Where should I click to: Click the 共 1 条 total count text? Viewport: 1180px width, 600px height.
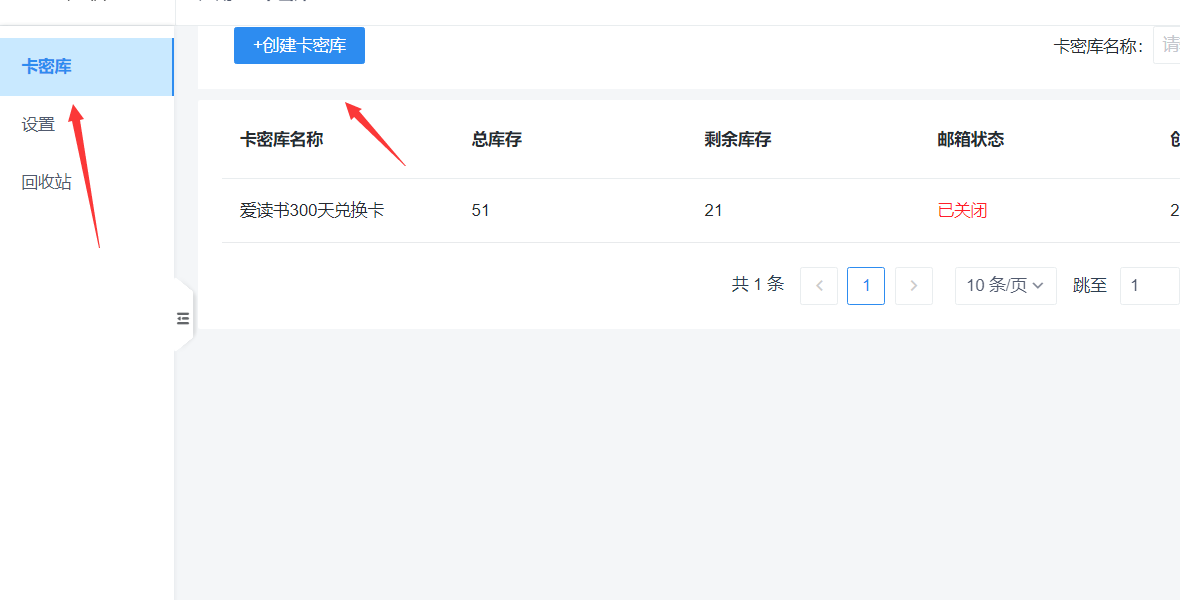tap(758, 284)
